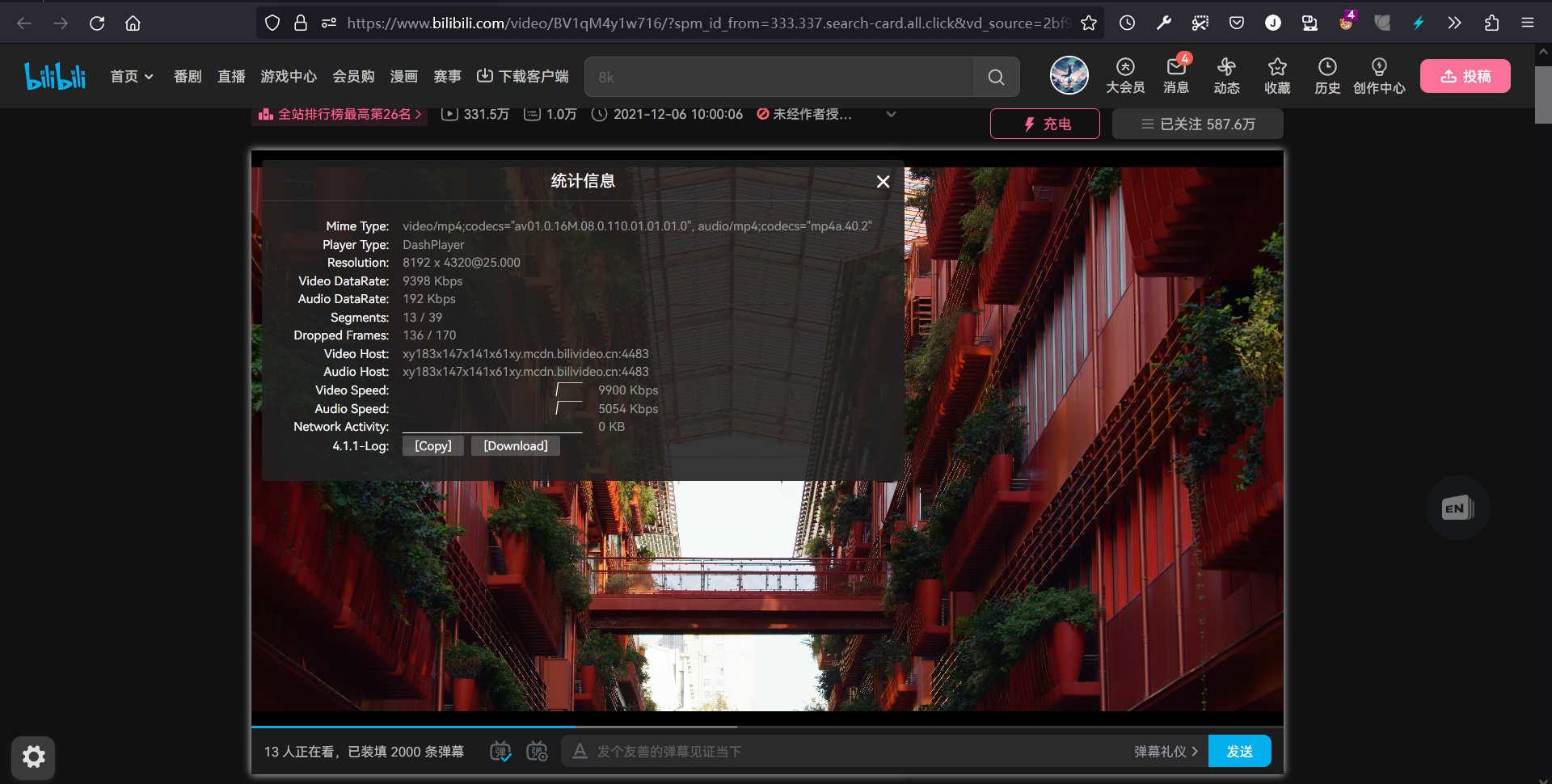This screenshot has width=1552, height=784.
Task: Open 弹幕礼仪 with its chevron
Action: tap(1165, 751)
